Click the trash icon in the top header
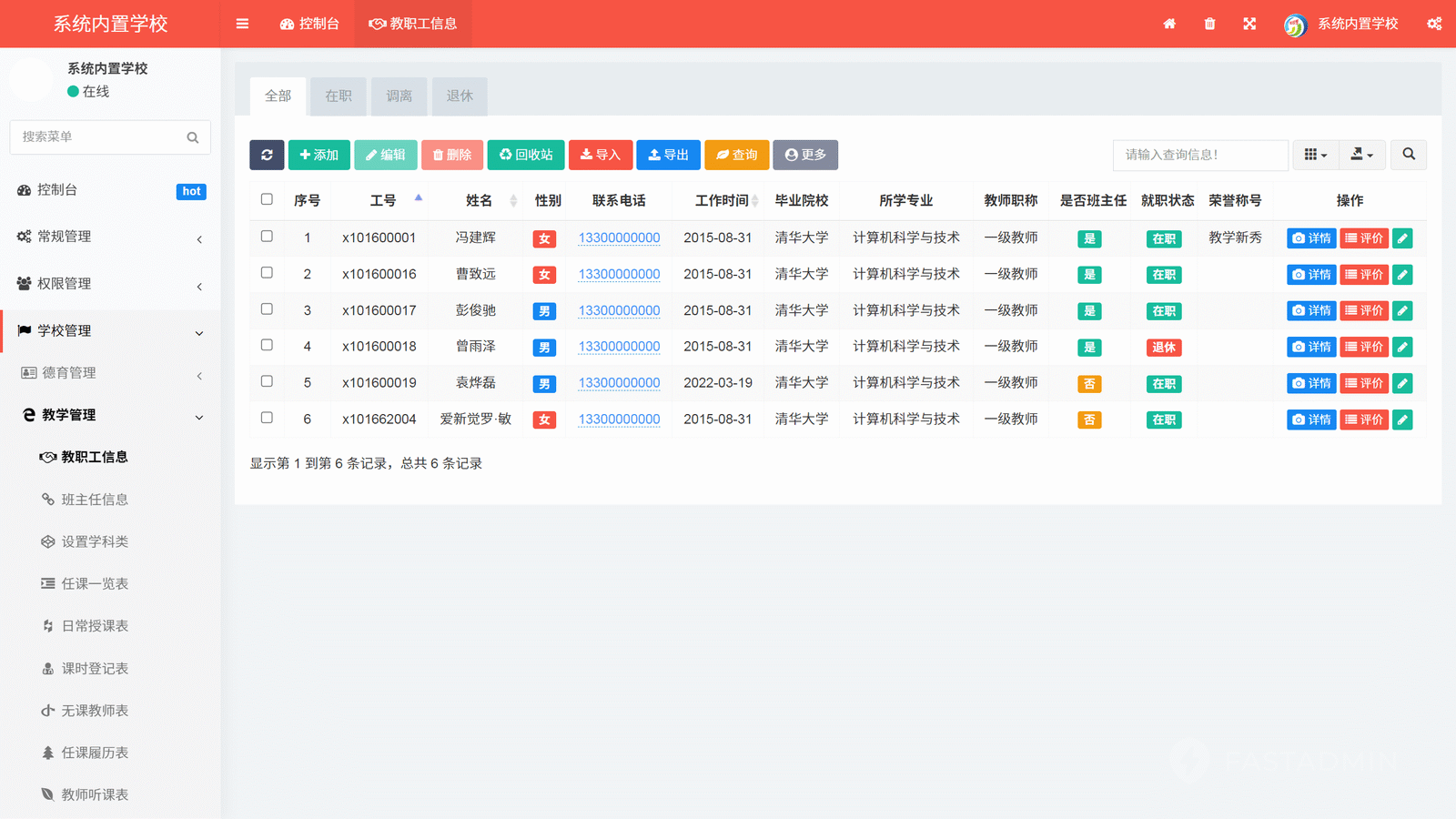The height and width of the screenshot is (819, 1456). click(1209, 24)
